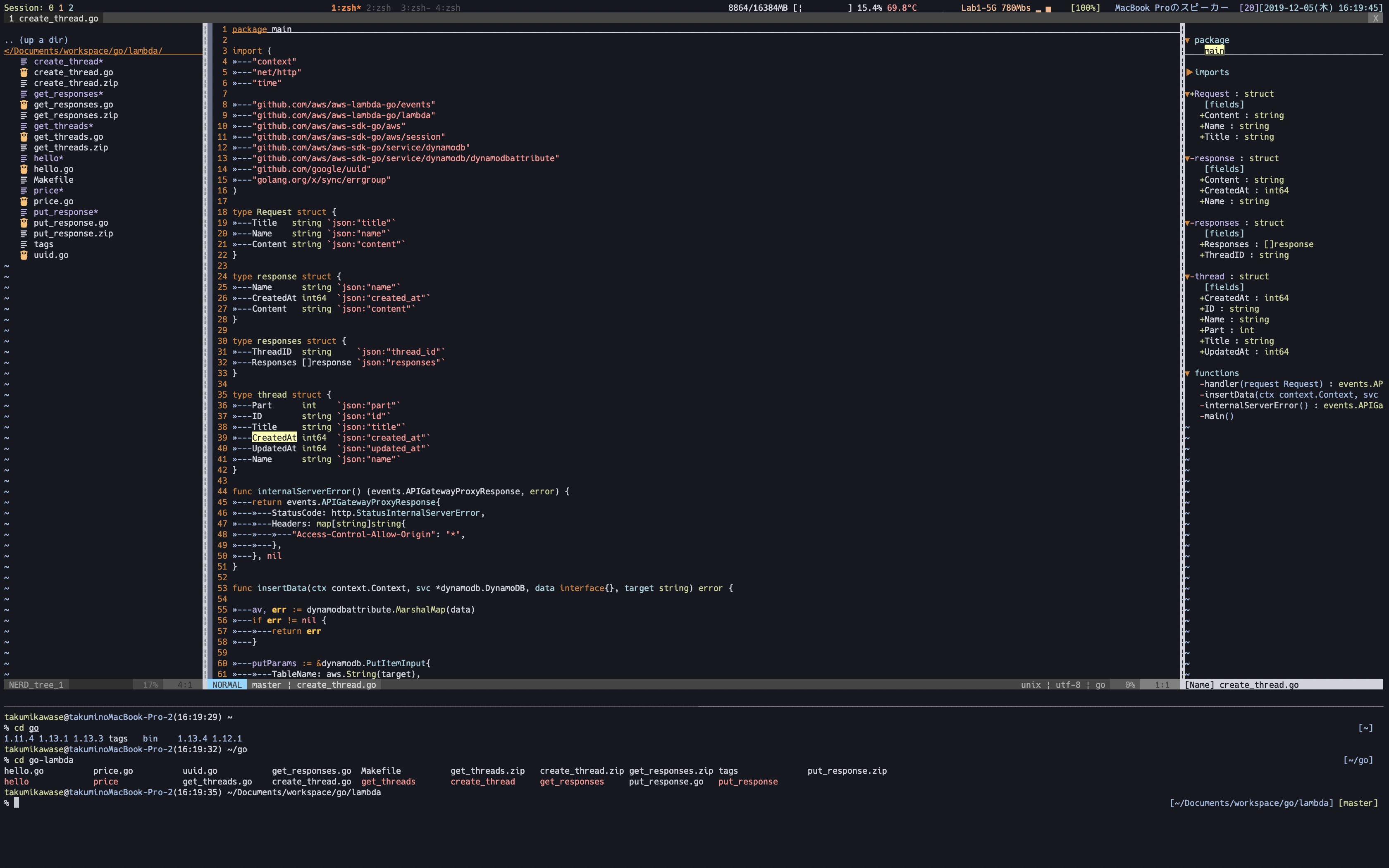
Task: Click the NORMAL mode indicator in statusline
Action: tap(227, 685)
